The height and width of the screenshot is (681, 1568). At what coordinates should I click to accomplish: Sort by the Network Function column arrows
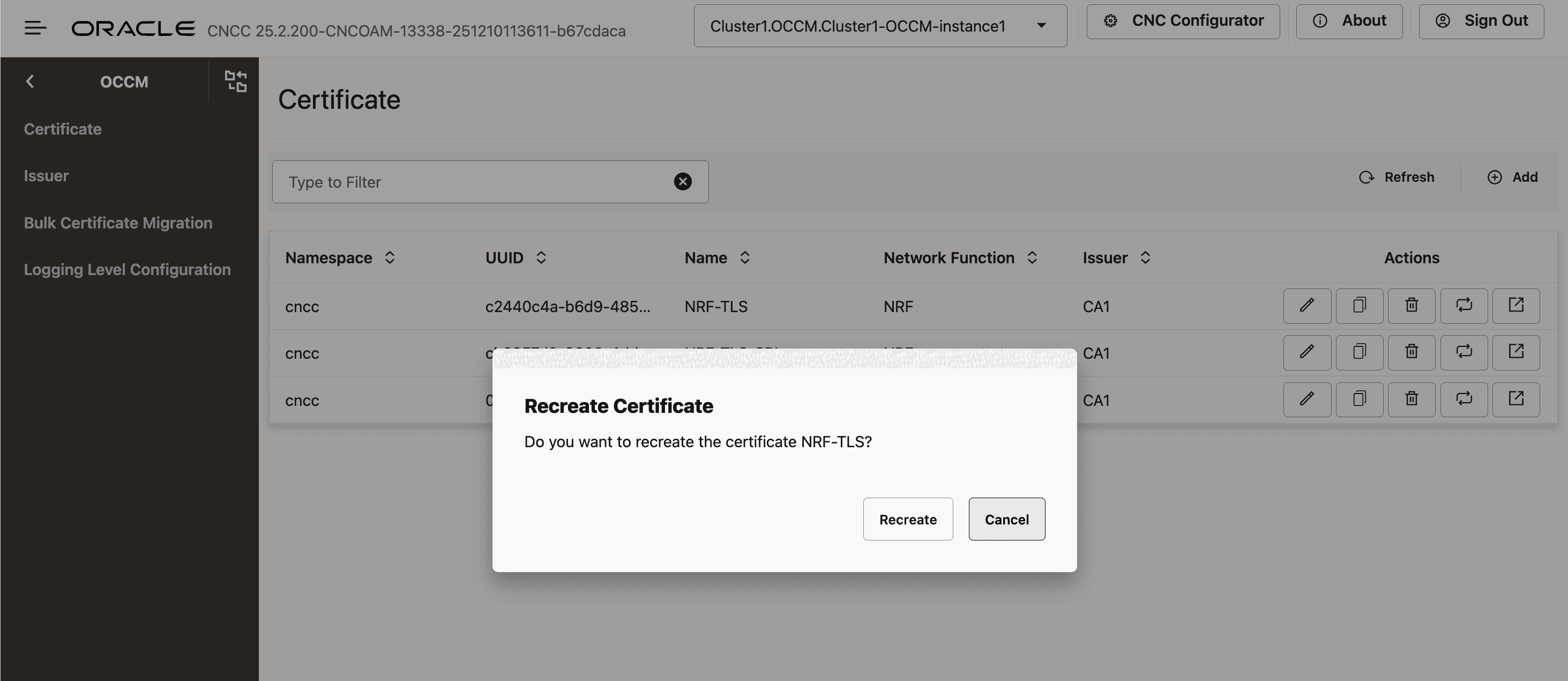click(1032, 258)
